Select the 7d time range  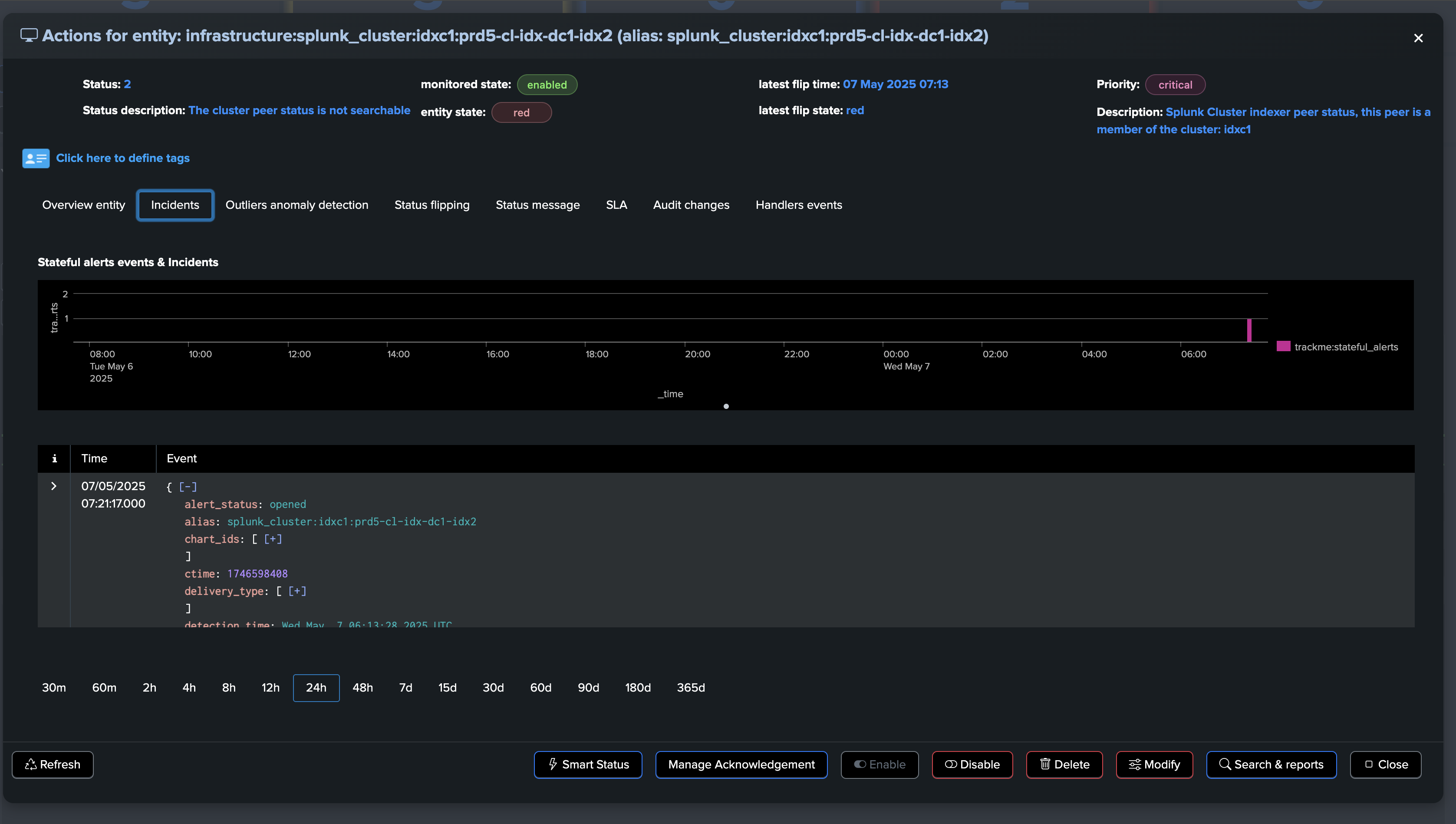click(406, 688)
